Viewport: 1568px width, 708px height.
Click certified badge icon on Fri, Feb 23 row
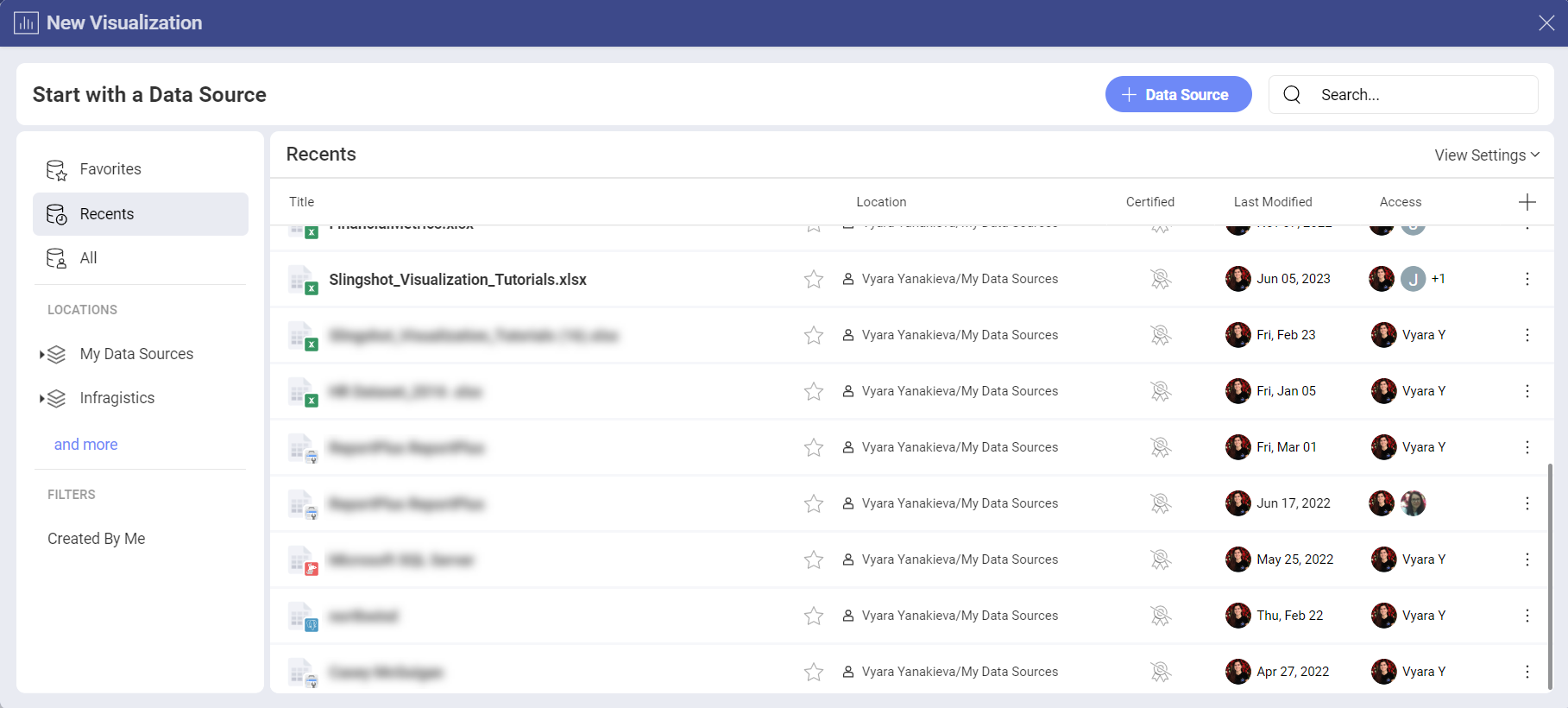pyautogui.click(x=1161, y=335)
